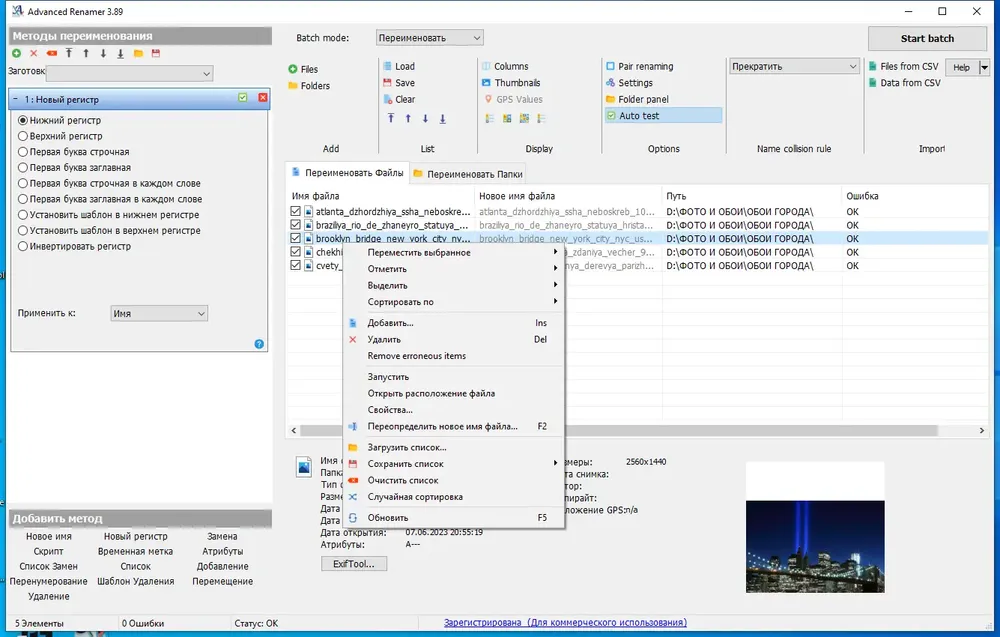Image resolution: width=1000 pixels, height=637 pixels.
Task: Click the blue help question mark icon
Action: point(259,344)
